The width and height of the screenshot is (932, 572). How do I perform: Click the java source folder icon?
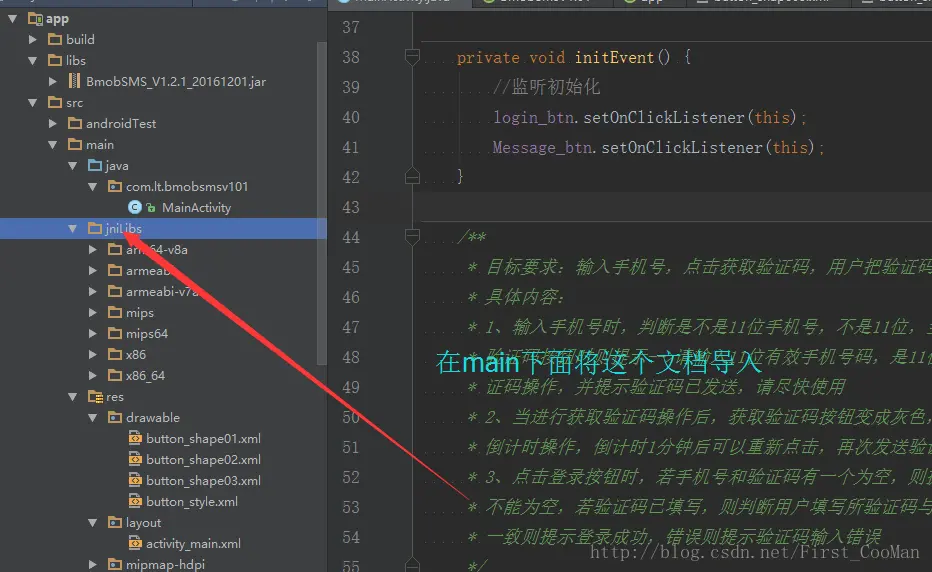pos(95,165)
